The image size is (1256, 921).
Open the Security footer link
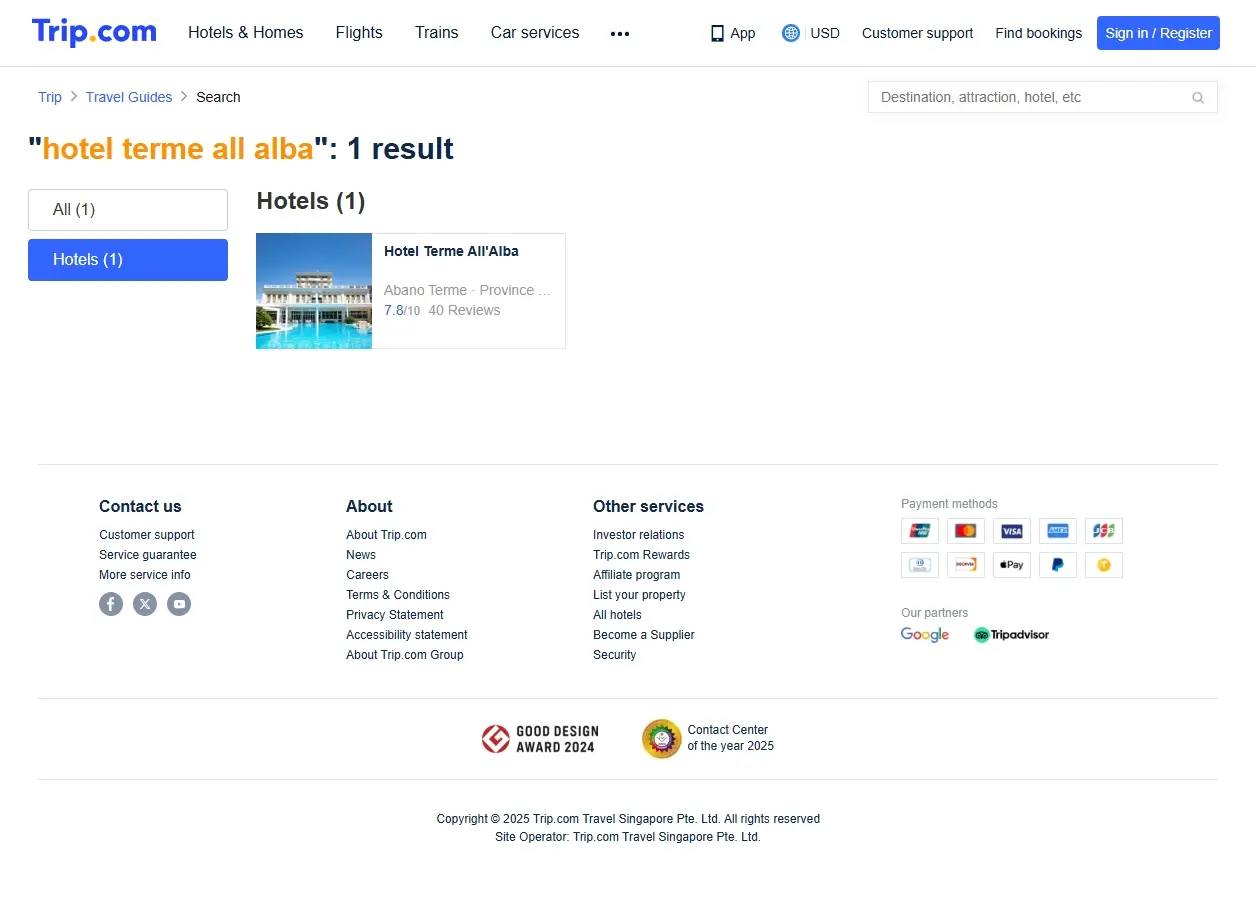click(614, 655)
